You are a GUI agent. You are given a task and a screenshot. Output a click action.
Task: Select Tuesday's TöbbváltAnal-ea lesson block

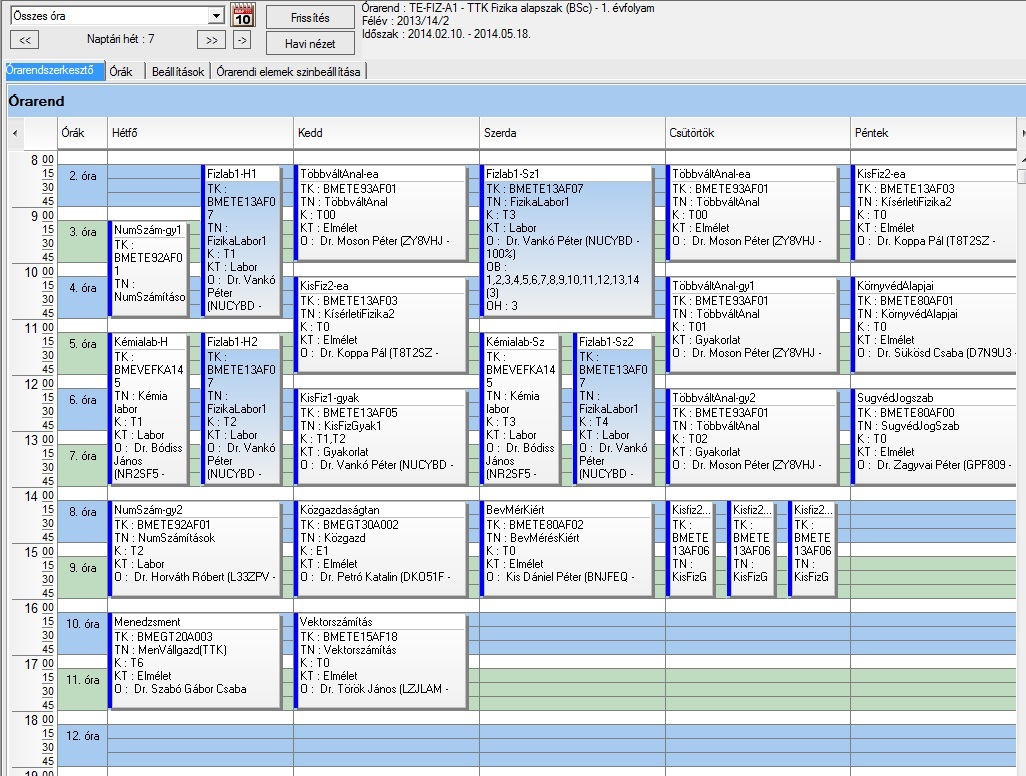(381, 213)
